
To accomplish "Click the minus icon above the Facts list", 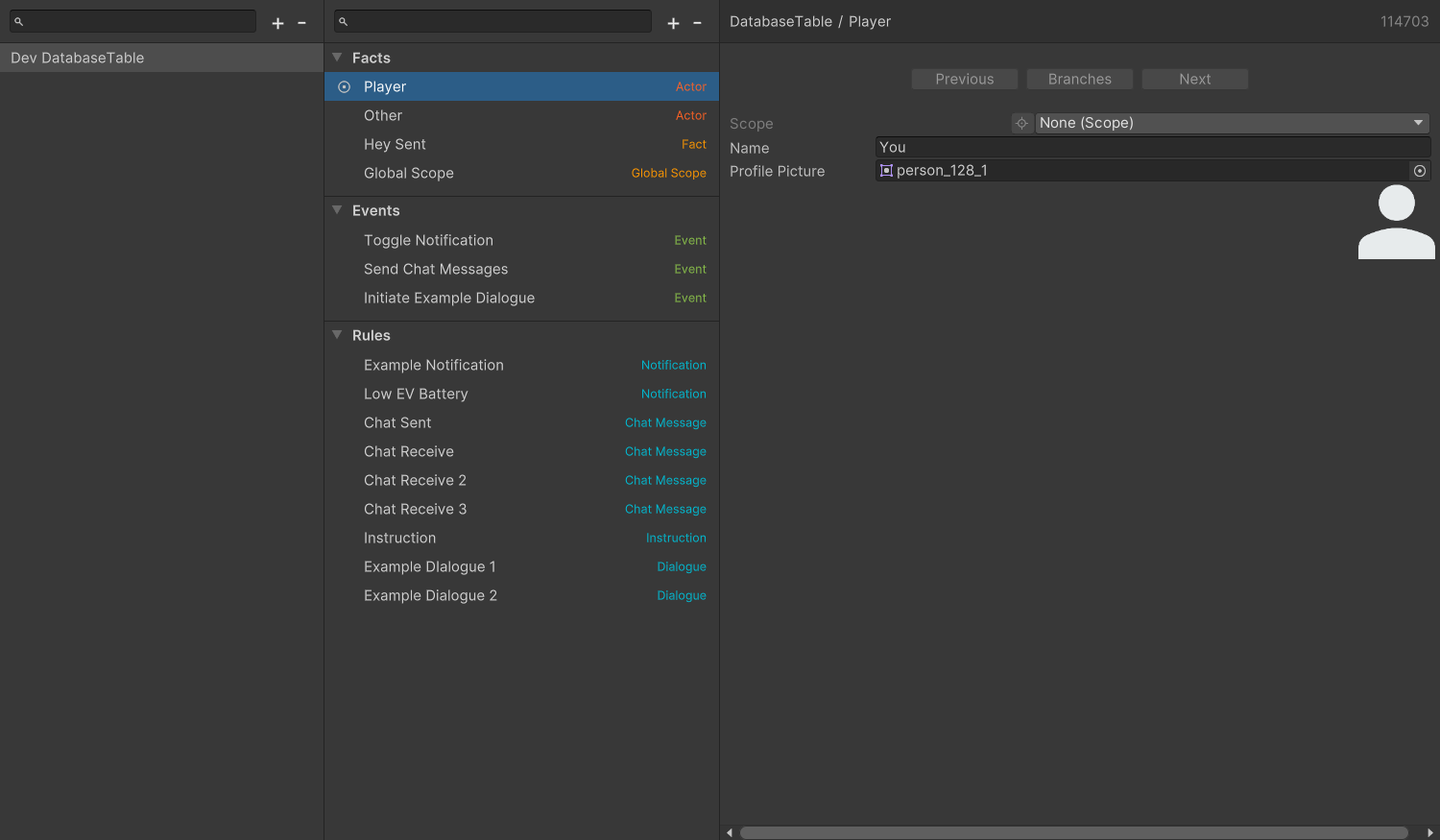I will [x=697, y=23].
